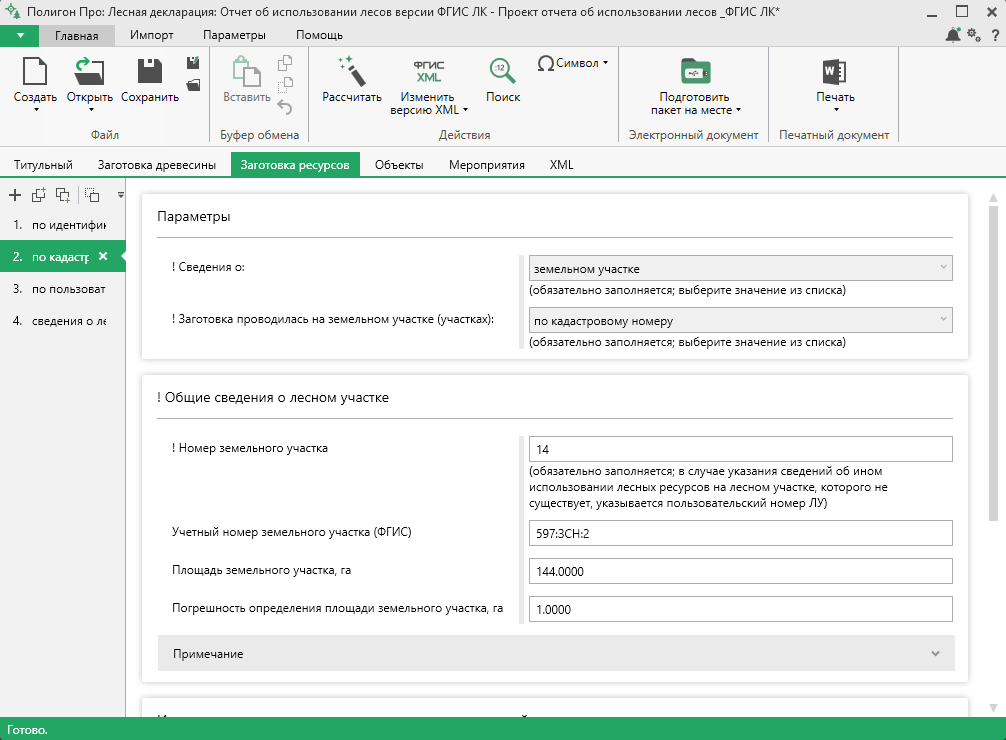Open the XML tab
The height and width of the screenshot is (740, 1006).
(561, 164)
